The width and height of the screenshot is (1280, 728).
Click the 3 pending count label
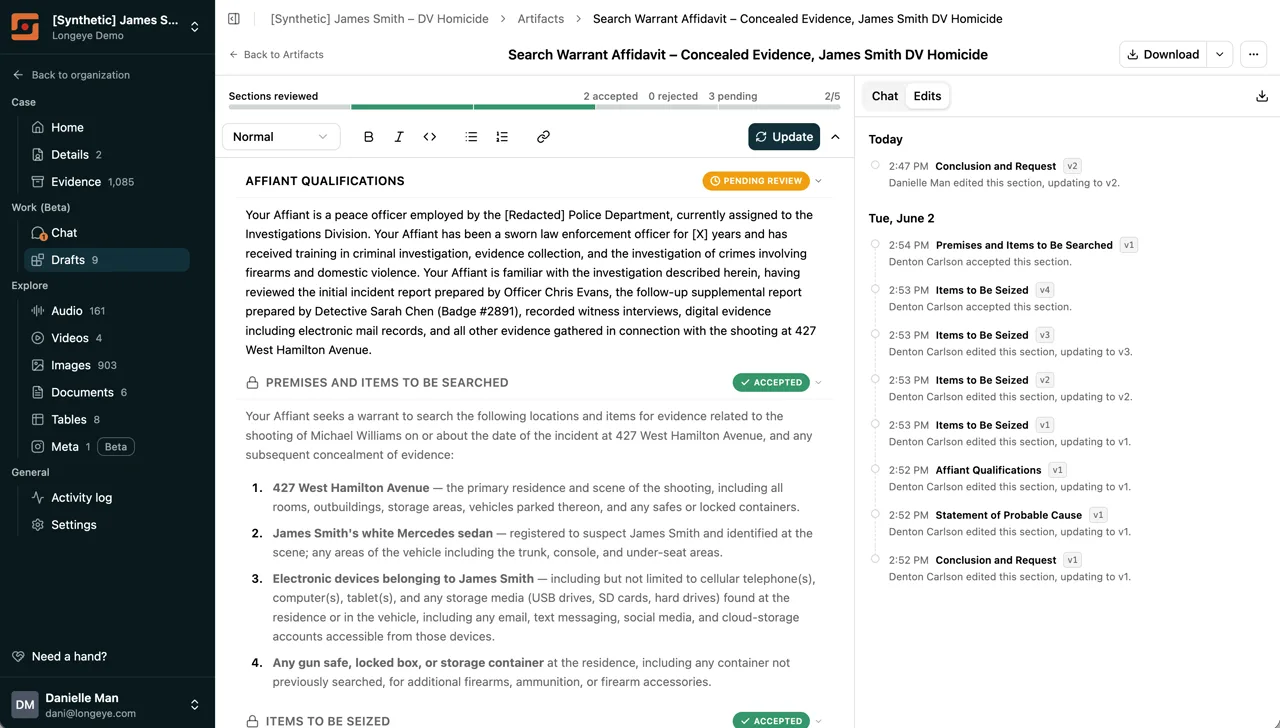coord(733,96)
